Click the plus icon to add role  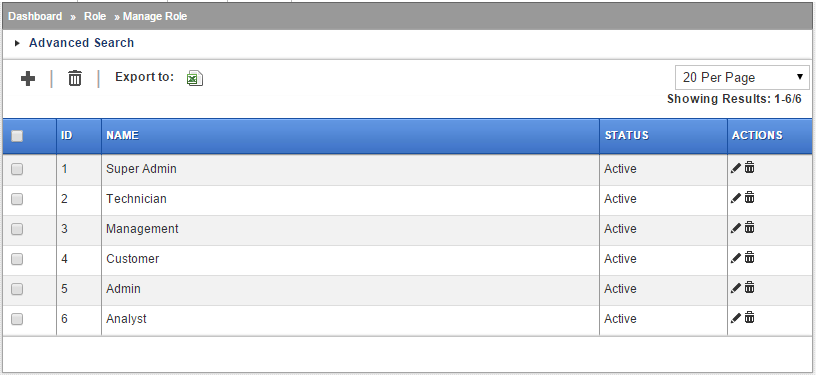tap(28, 79)
